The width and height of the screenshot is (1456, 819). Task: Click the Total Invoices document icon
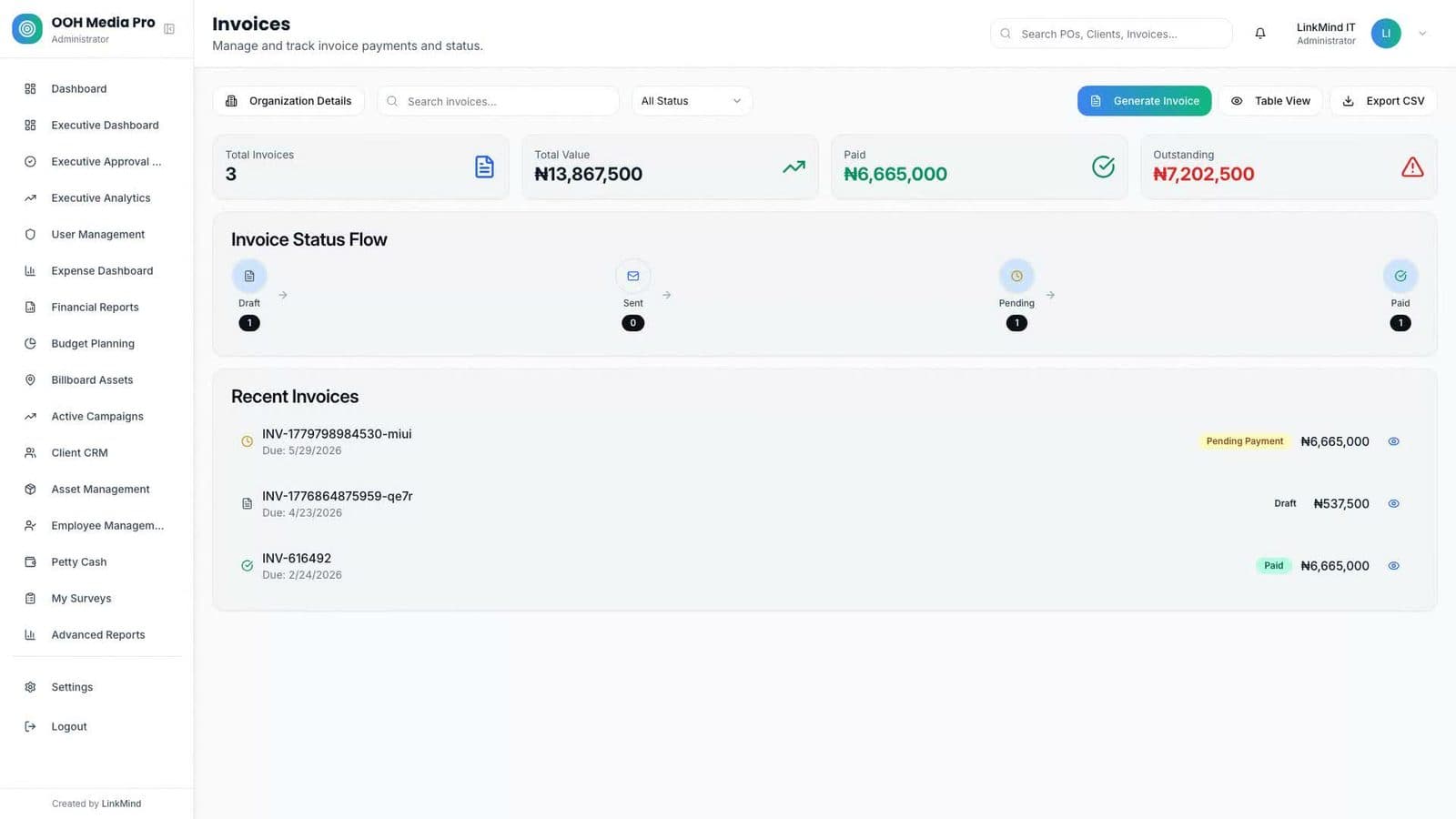coord(484,167)
